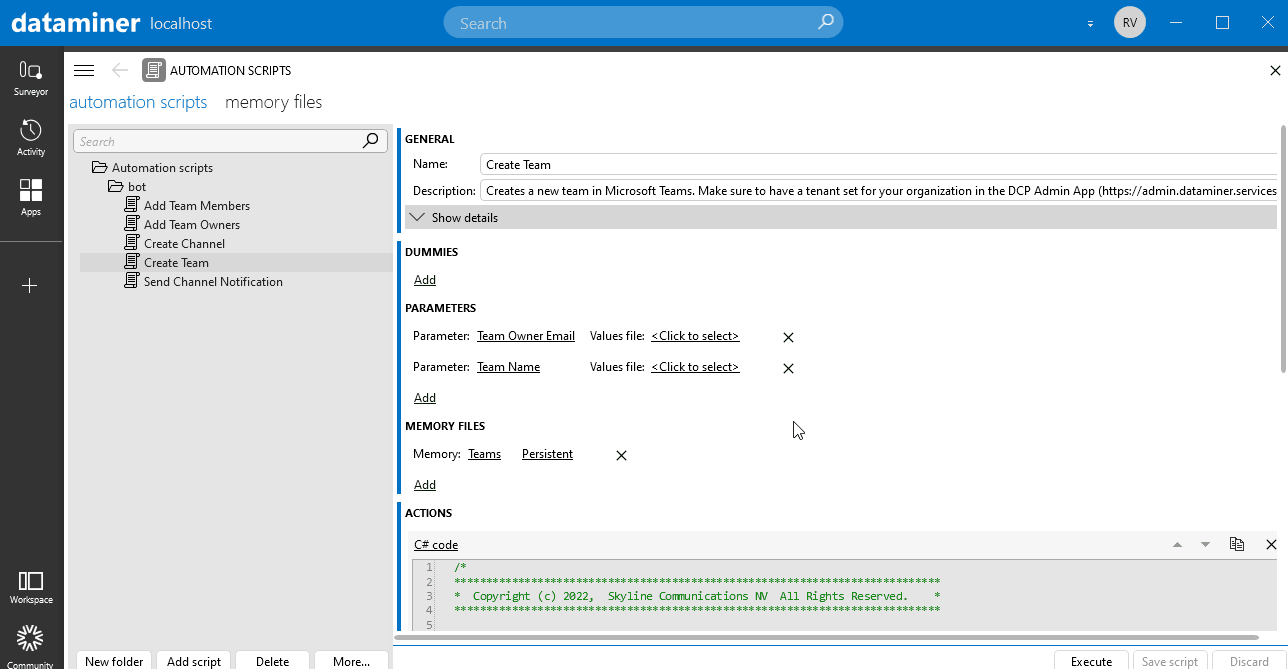Select the Send Channel Notification script
The height and width of the screenshot is (669, 1288).
pos(213,281)
